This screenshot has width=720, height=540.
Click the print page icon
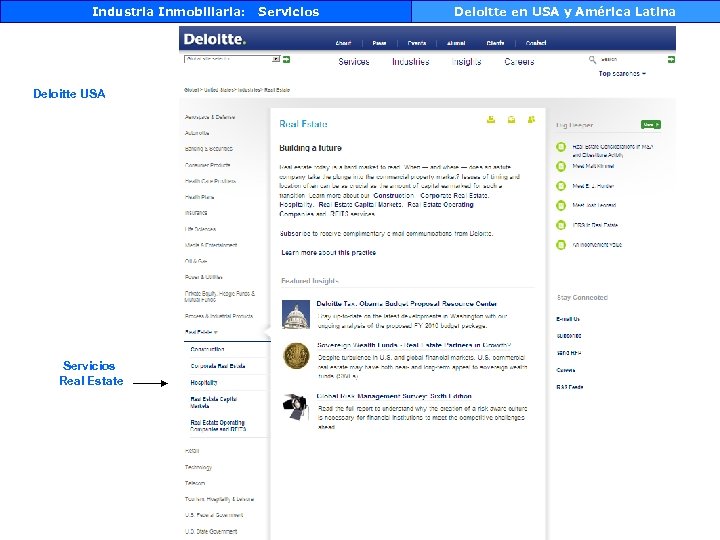[491, 120]
